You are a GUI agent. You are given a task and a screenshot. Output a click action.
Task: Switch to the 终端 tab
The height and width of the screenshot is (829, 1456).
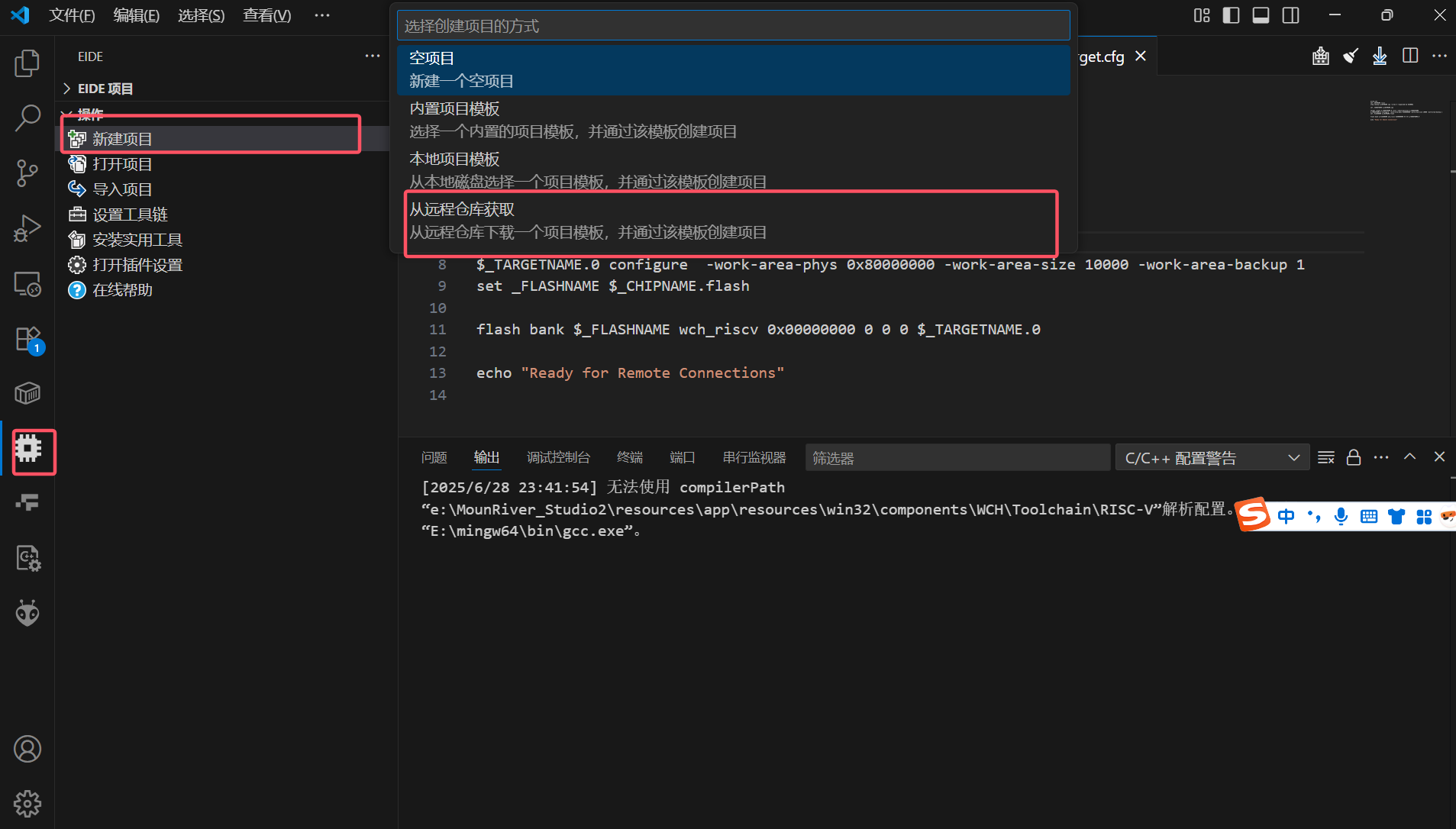coord(628,456)
